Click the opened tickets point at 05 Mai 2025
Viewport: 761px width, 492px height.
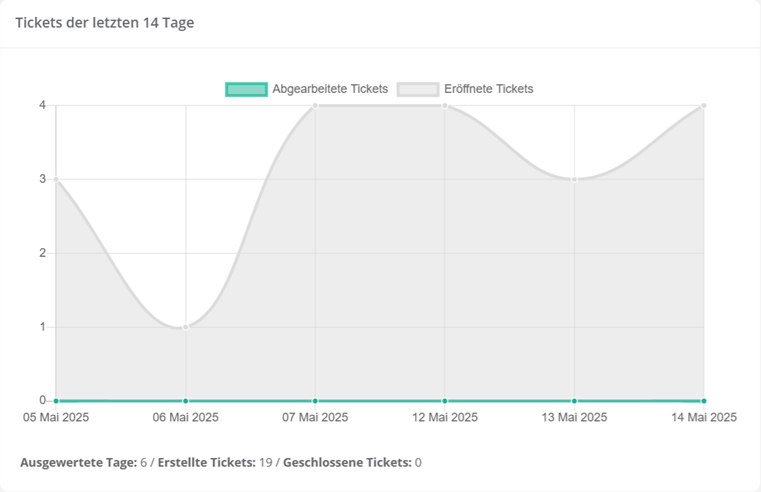pyautogui.click(x=56, y=179)
